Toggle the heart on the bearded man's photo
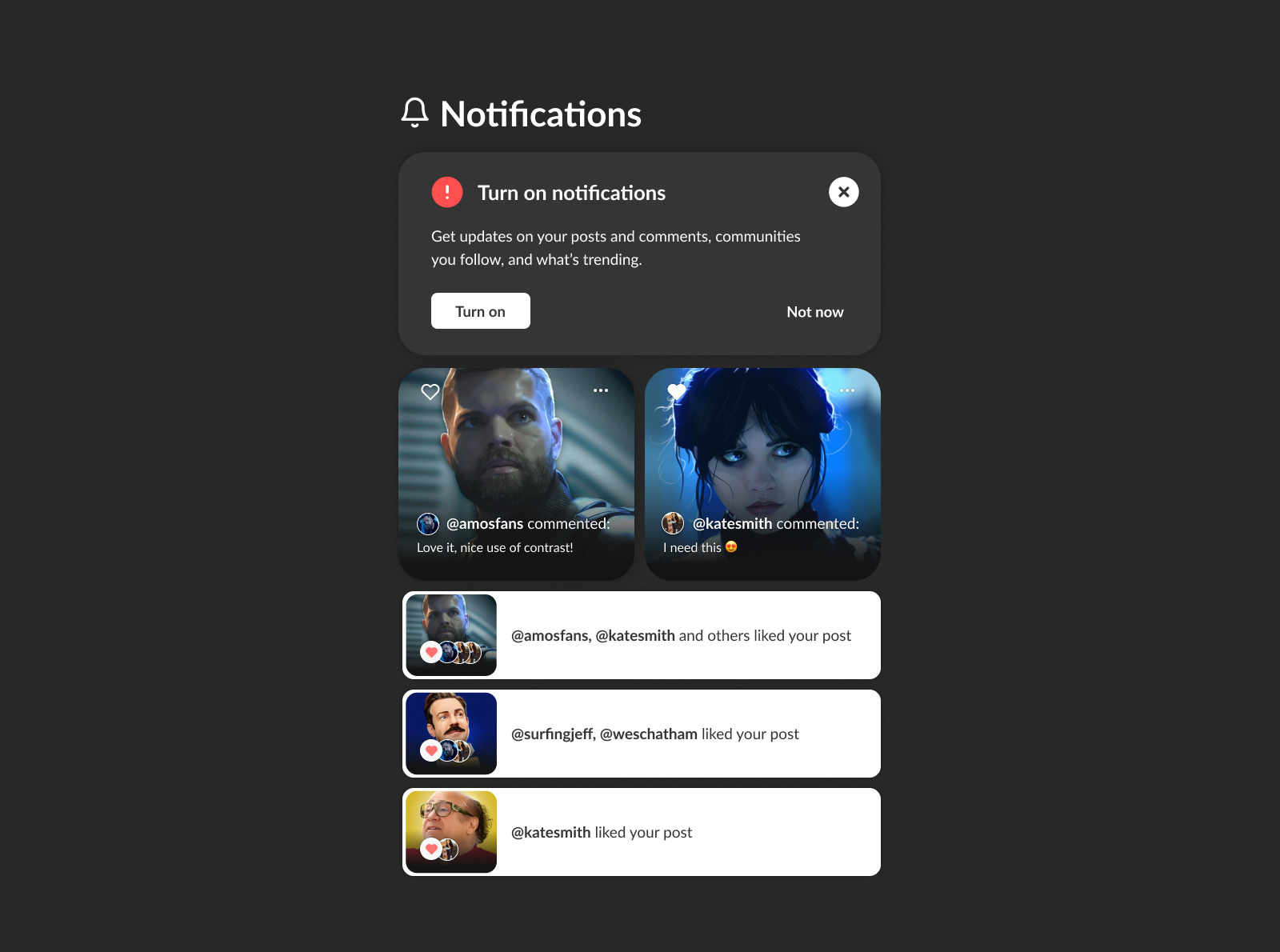 430,391
